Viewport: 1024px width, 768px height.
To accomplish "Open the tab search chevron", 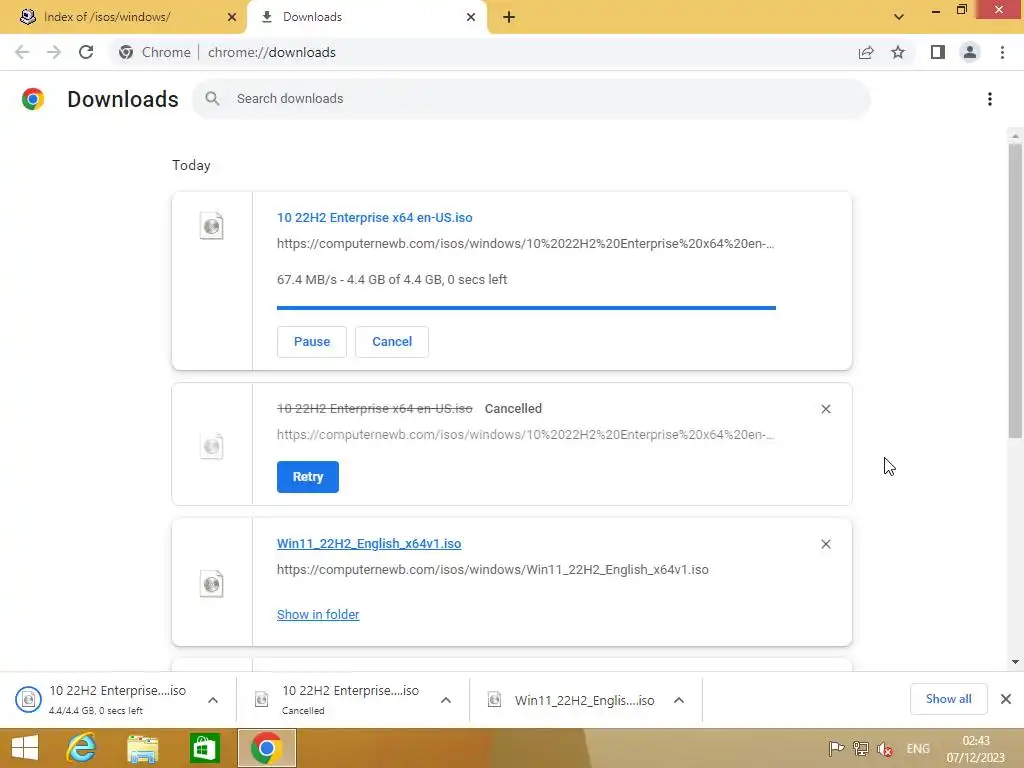I will 899,17.
